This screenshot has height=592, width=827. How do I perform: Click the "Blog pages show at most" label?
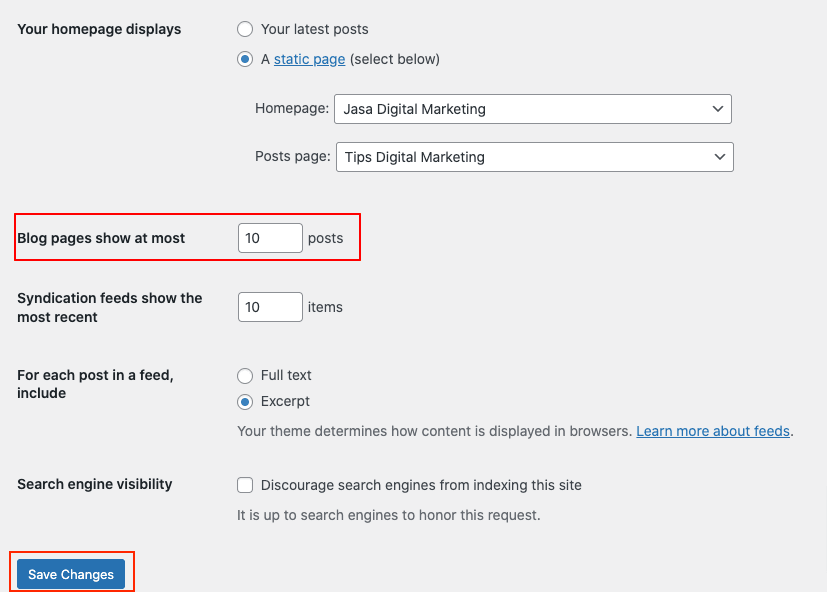coord(101,238)
